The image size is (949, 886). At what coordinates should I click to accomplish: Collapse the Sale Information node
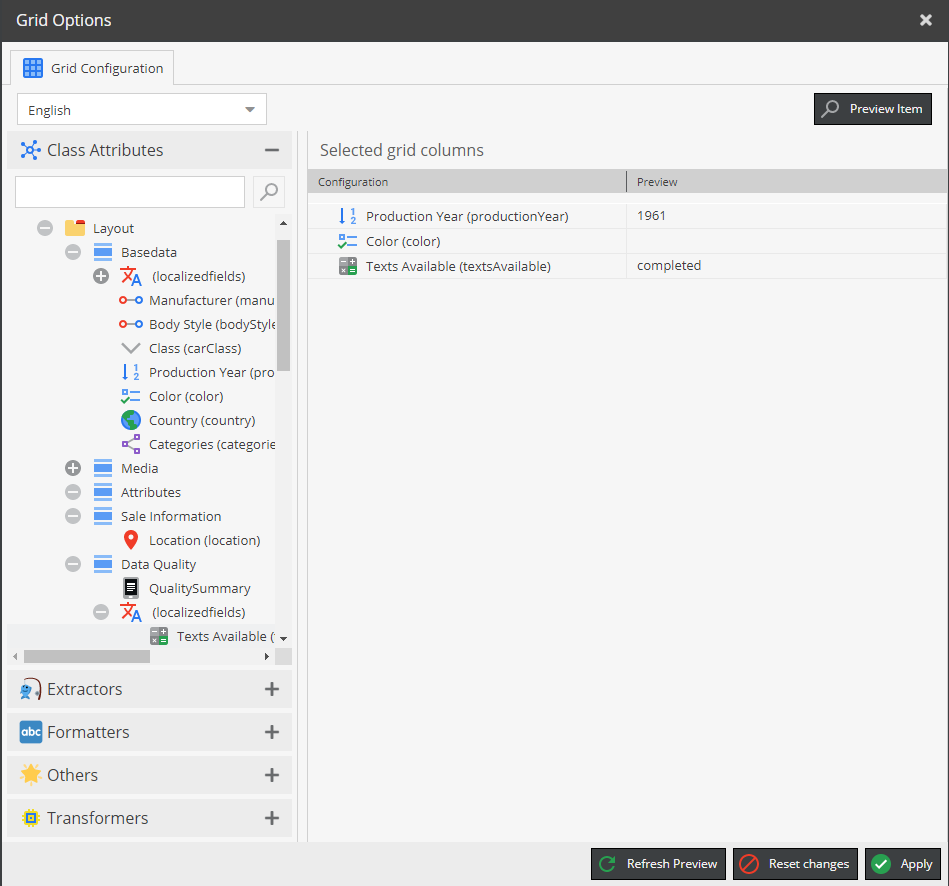point(73,516)
